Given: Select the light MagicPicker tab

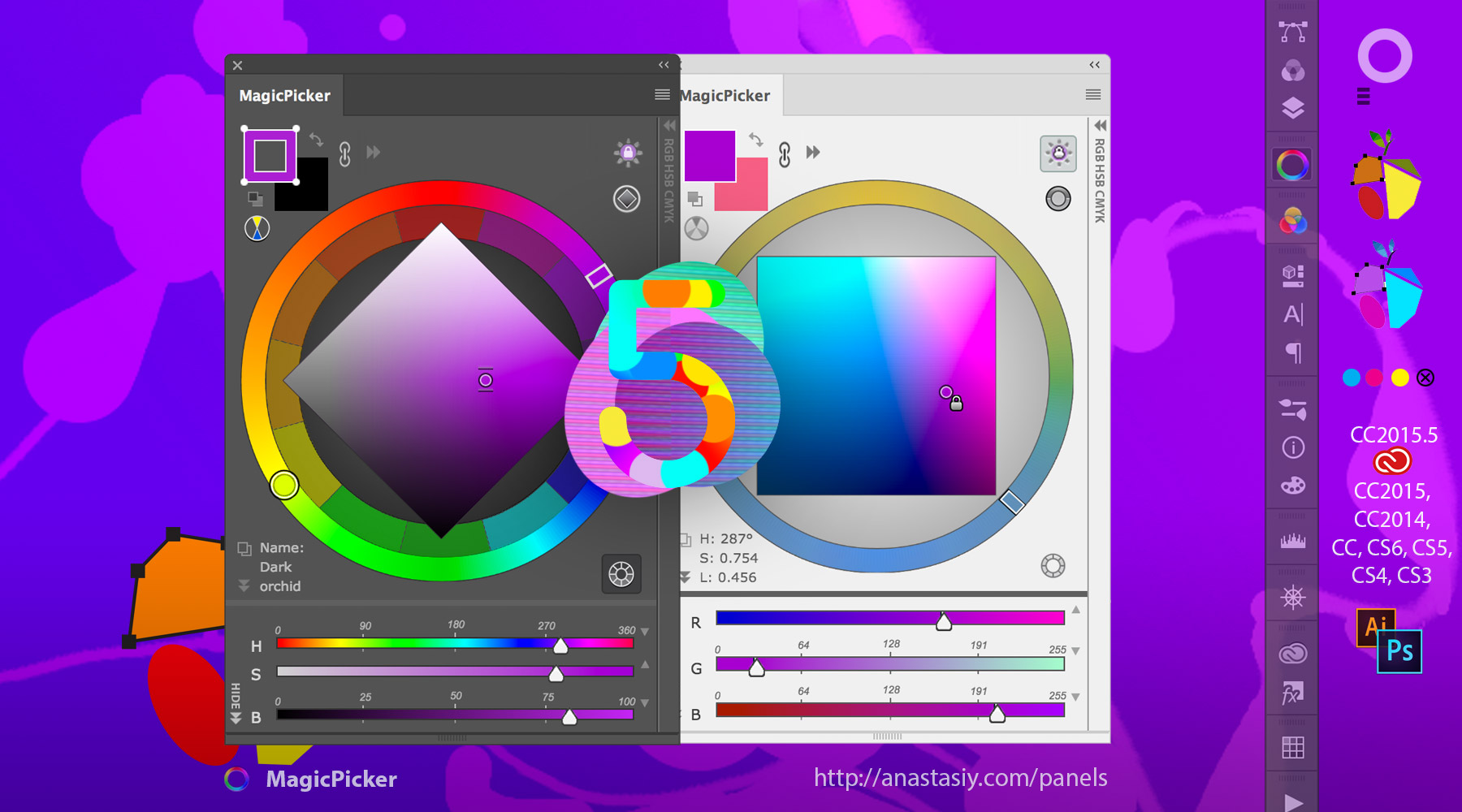Looking at the screenshot, I should click(725, 96).
